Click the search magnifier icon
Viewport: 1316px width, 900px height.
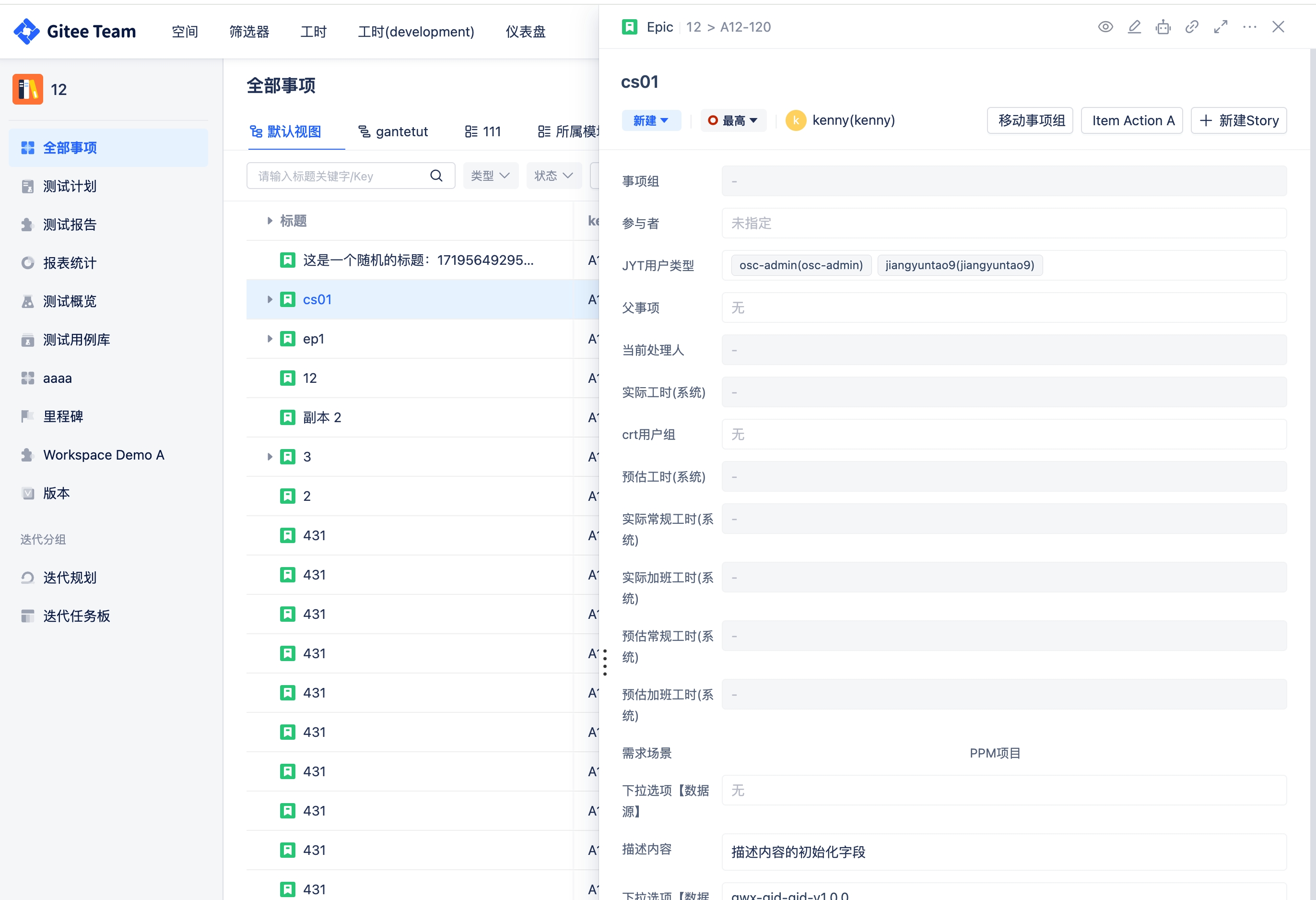(x=436, y=176)
